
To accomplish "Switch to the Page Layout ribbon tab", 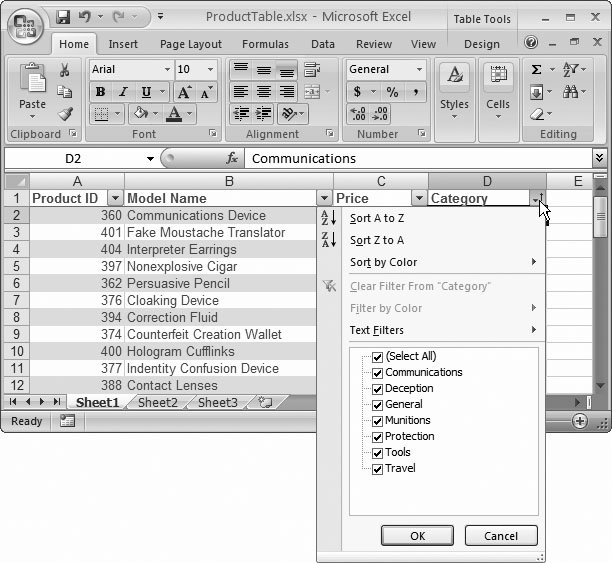I will click(191, 44).
